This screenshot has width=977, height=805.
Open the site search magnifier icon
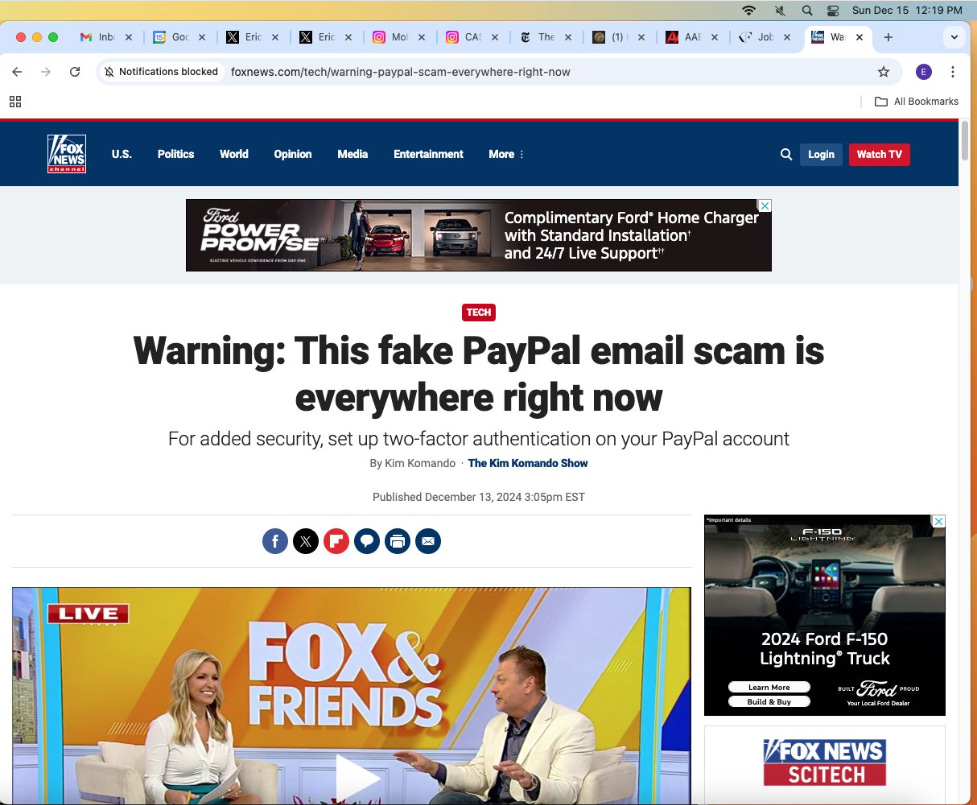click(x=786, y=155)
